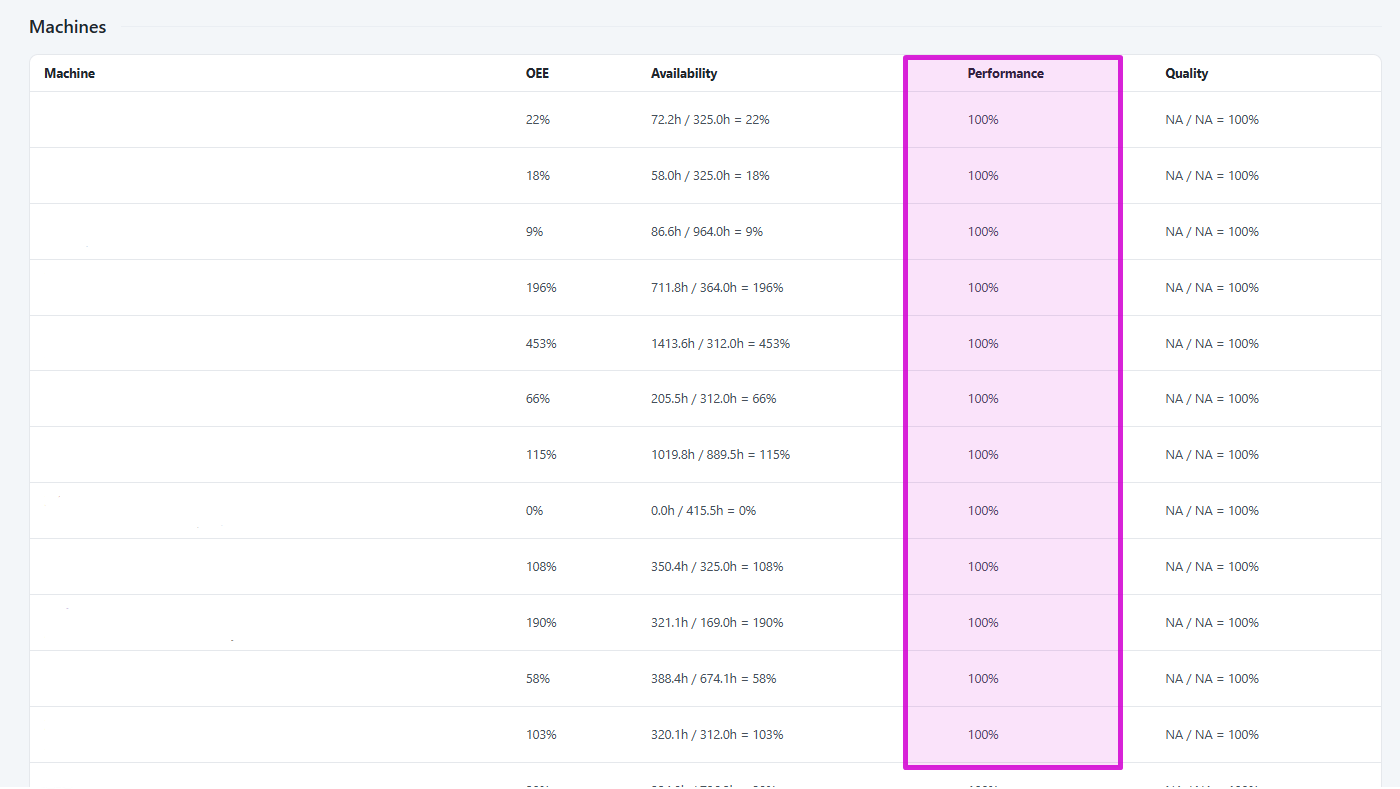Screen dimensions: 1400x789
Task: Select the OEE cell showing 58%
Action: coord(538,678)
